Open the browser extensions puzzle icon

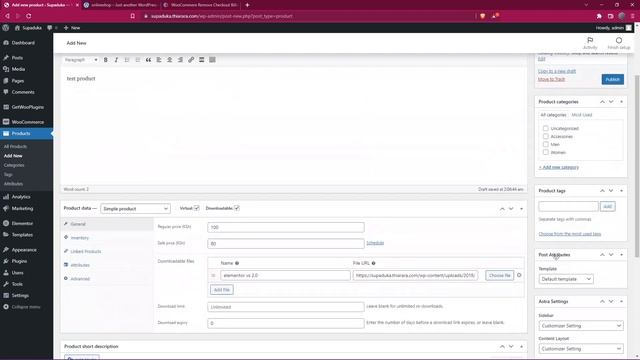pos(599,16)
